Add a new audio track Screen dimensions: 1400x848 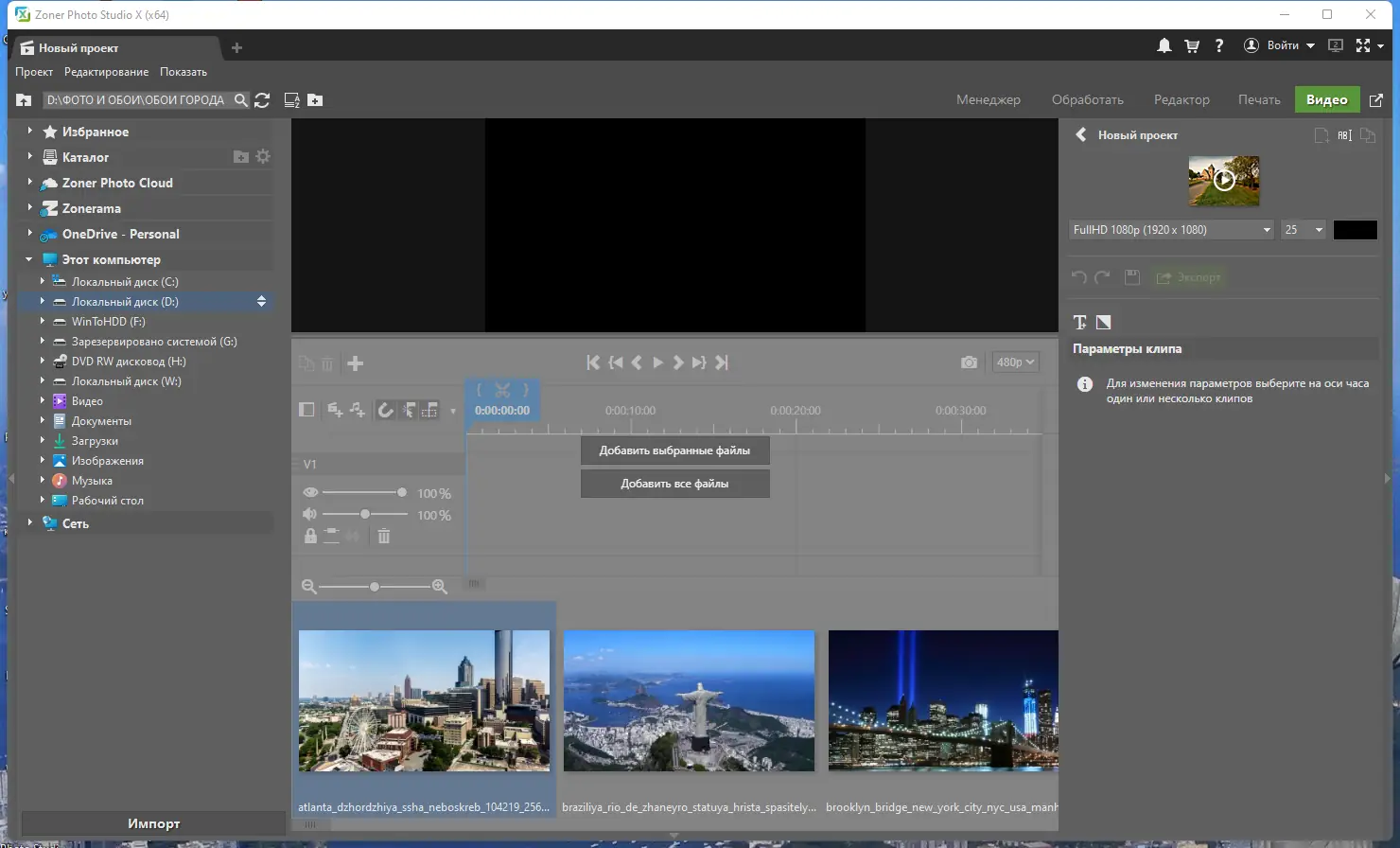357,410
